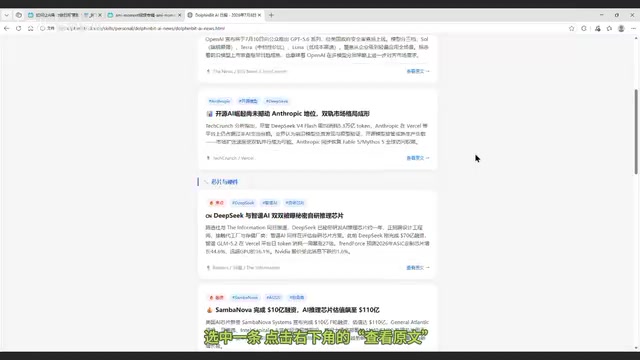The width and height of the screenshot is (640, 360).
Task: Reload the page with the refresh icon
Action: [x=18, y=29]
